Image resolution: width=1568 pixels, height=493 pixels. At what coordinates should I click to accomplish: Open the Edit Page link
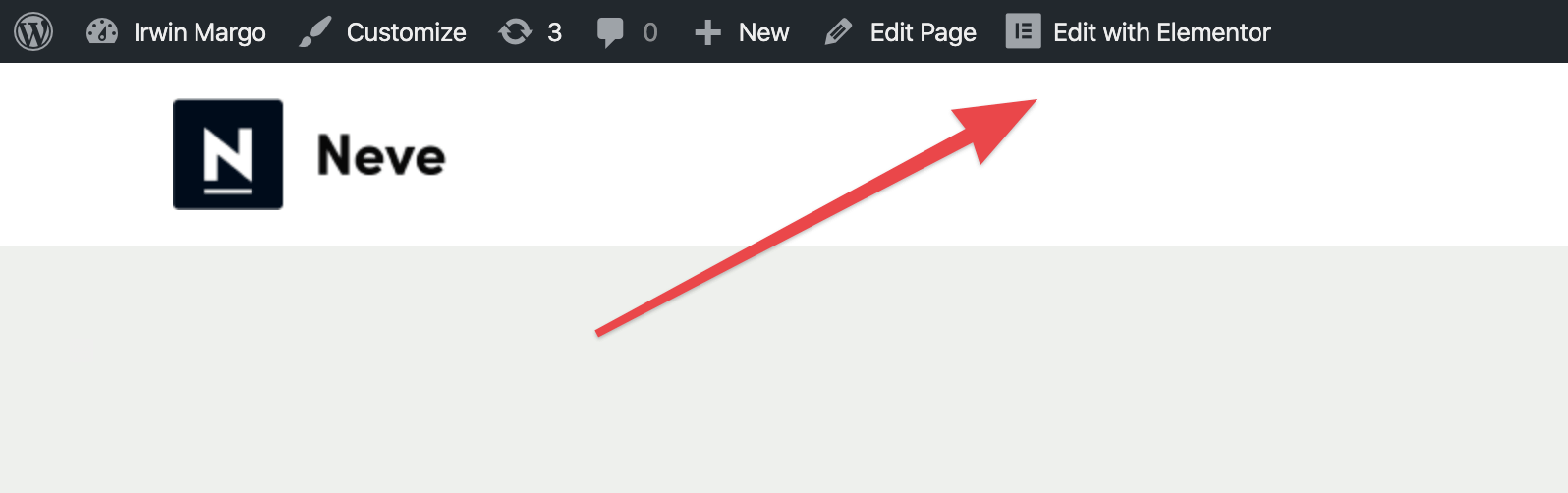[923, 32]
